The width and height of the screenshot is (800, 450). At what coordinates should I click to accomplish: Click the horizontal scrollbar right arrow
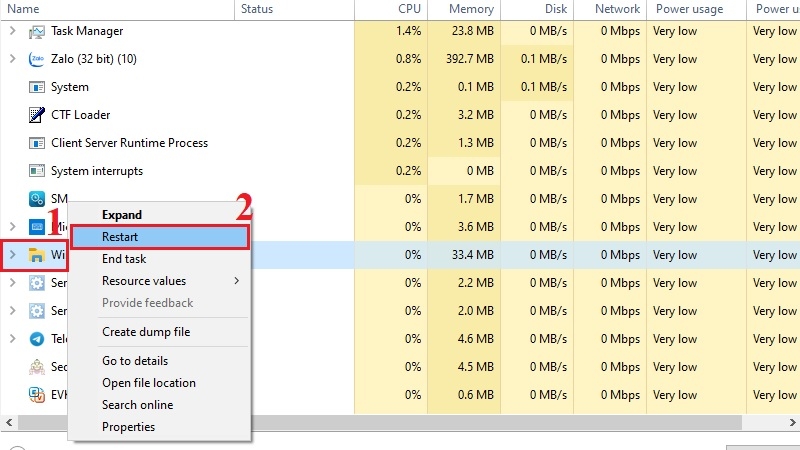(x=792, y=422)
